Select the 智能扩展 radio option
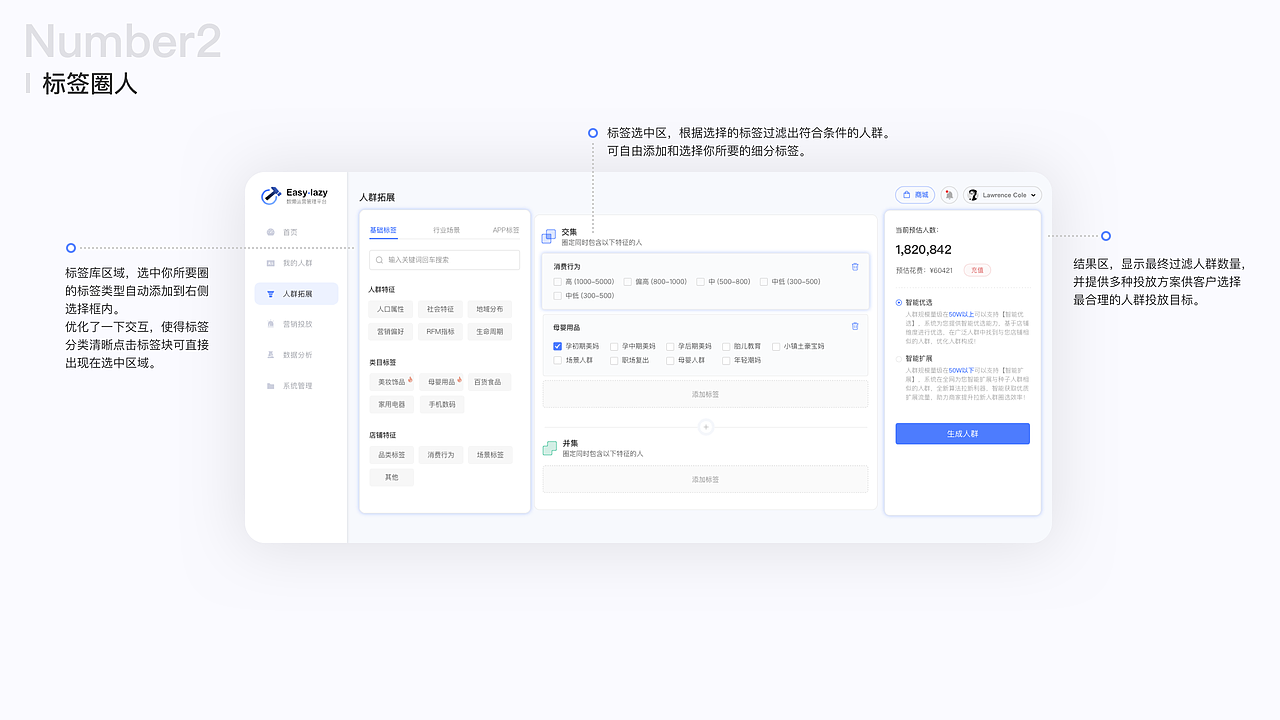Image resolution: width=1280 pixels, height=720 pixels. click(x=897, y=359)
